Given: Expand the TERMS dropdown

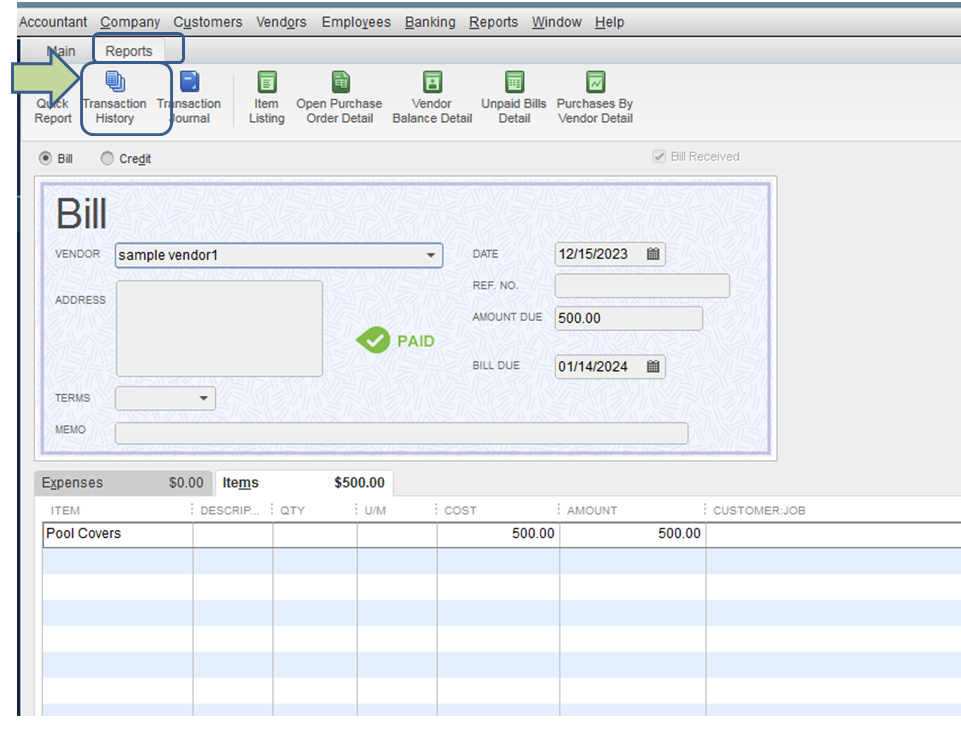Looking at the screenshot, I should (x=203, y=398).
